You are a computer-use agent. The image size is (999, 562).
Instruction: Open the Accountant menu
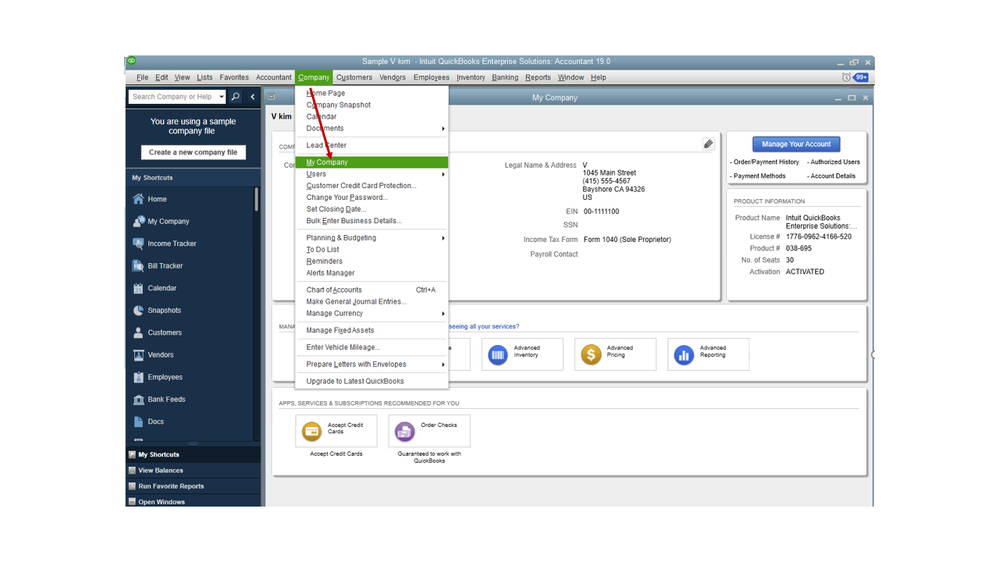point(273,77)
